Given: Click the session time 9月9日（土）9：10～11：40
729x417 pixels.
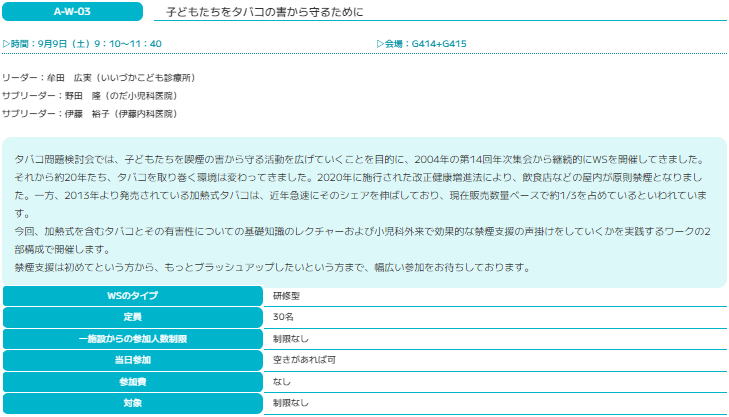Looking at the screenshot, I should pyautogui.click(x=102, y=44).
